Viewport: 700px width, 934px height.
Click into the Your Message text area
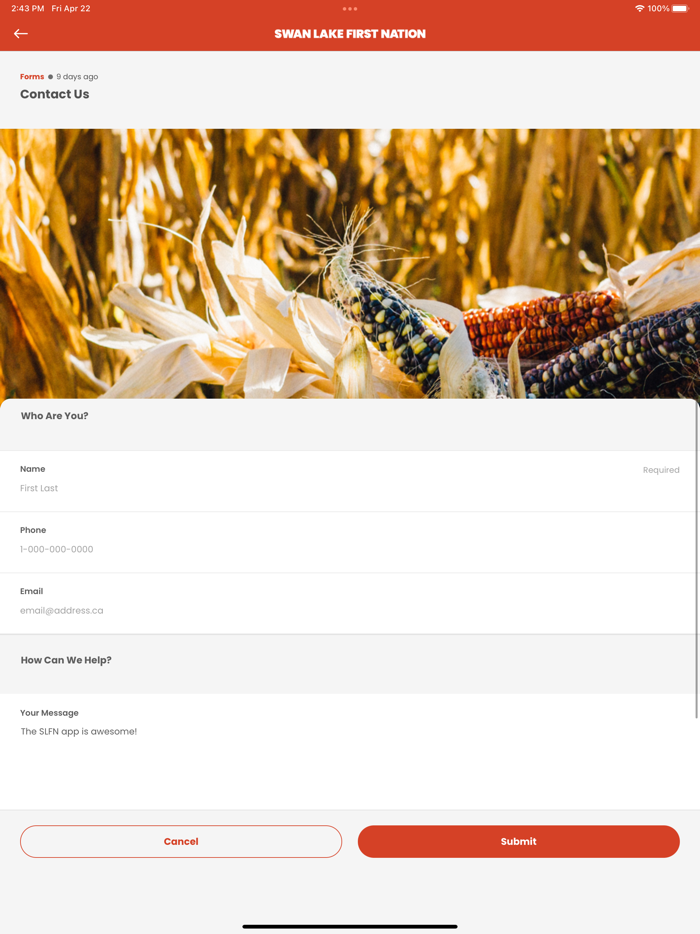coord(350,751)
